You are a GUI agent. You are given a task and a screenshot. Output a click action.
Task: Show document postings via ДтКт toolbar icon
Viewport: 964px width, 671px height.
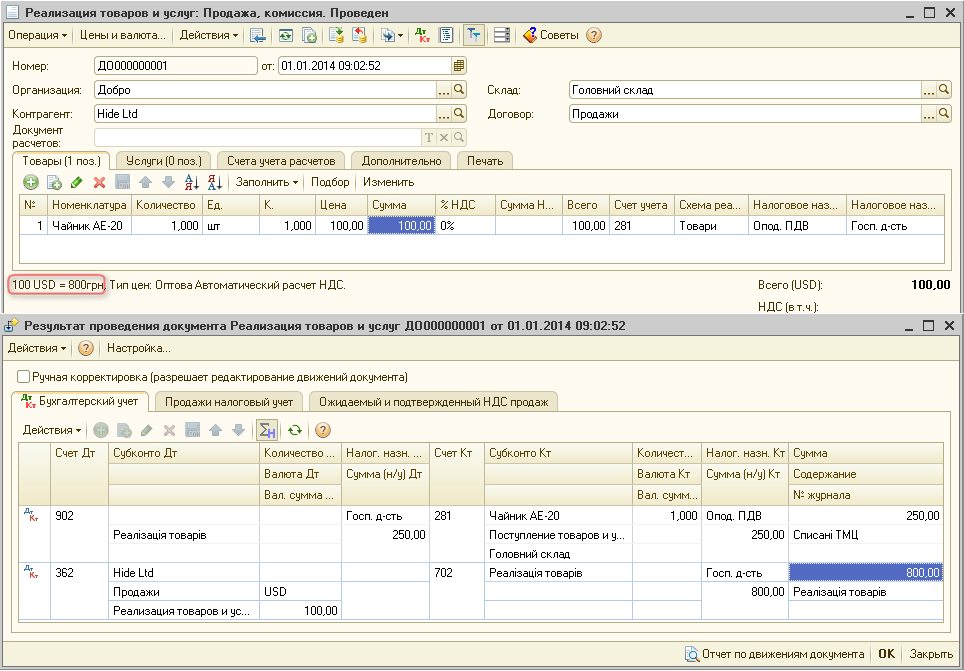coord(422,35)
